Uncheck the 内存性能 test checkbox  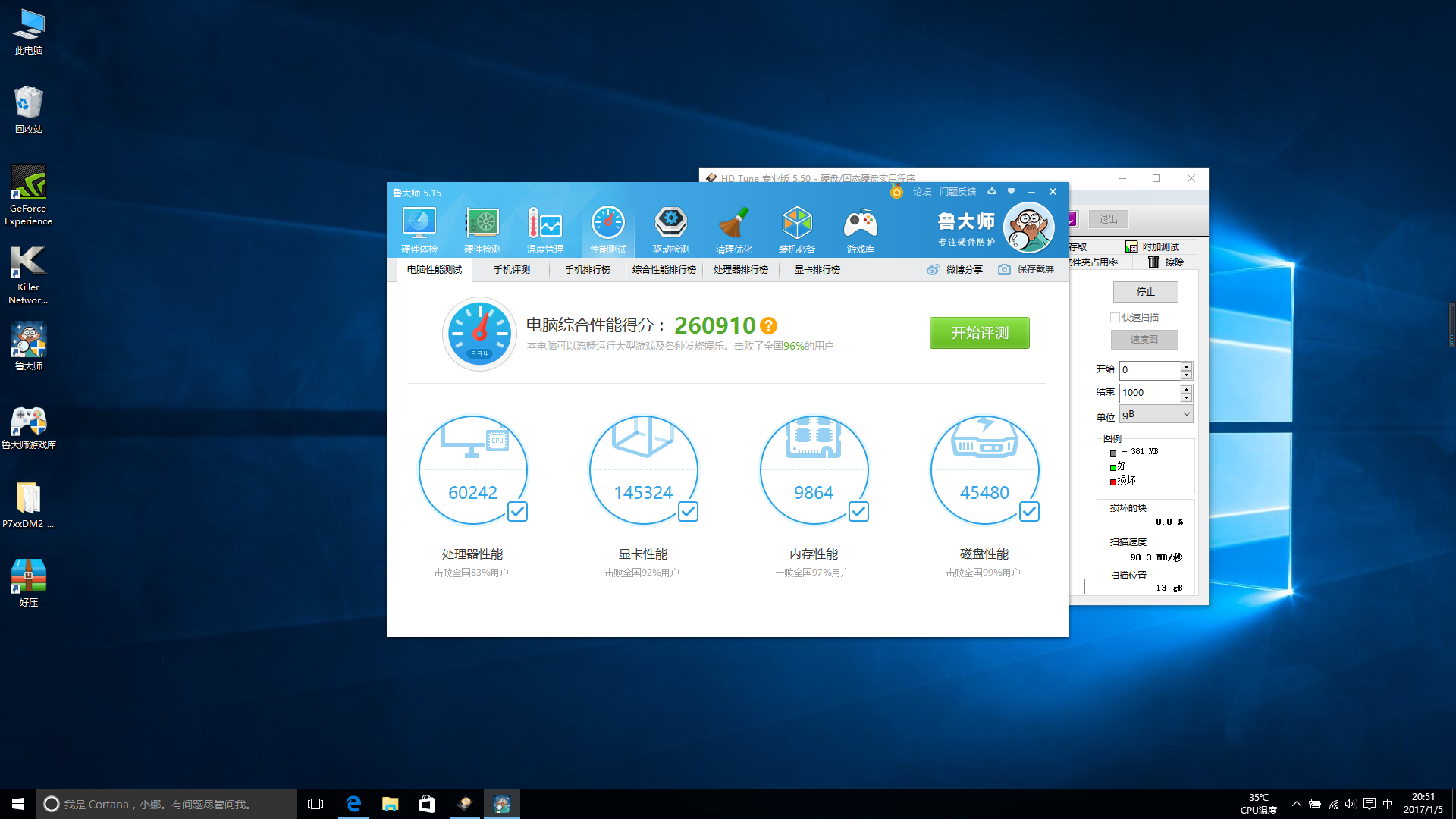point(858,512)
